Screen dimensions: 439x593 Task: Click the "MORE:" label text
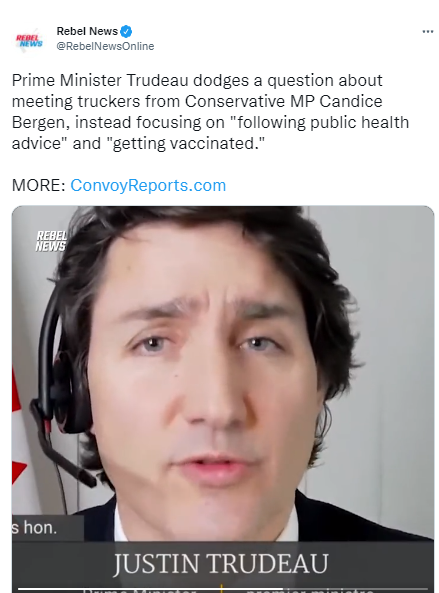[x=39, y=185]
